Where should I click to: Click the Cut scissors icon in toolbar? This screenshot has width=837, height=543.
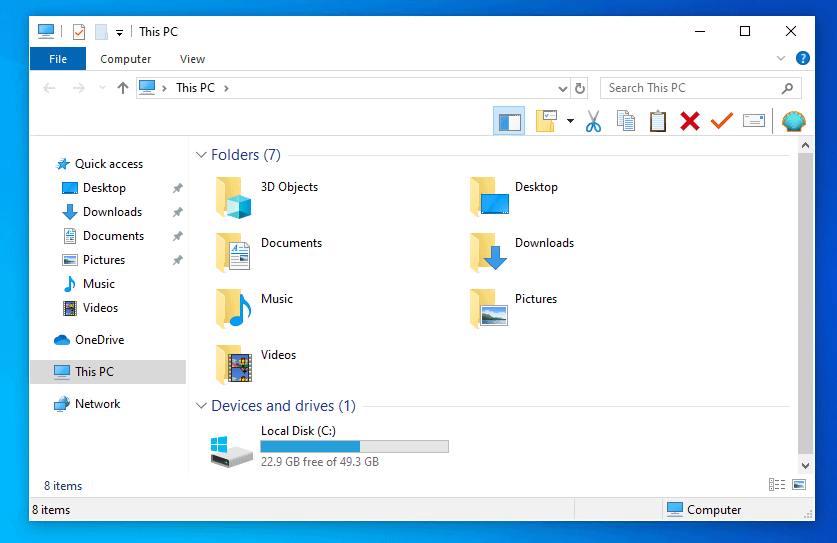(593, 122)
